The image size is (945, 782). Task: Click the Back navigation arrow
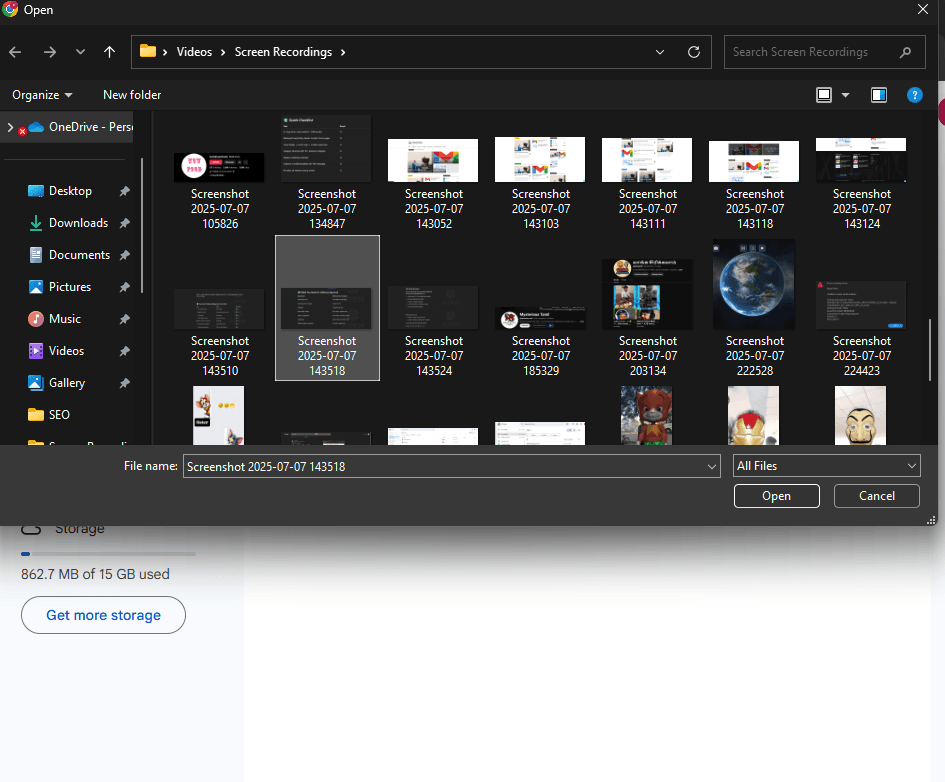(x=15, y=52)
